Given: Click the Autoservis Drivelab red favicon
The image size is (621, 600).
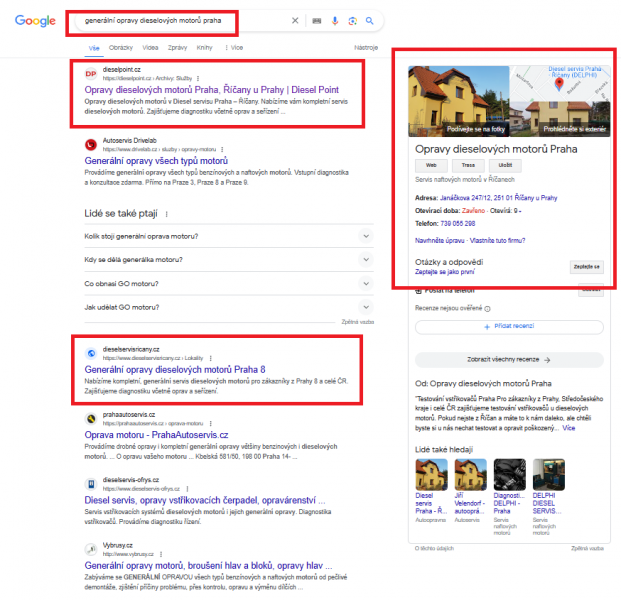Looking at the screenshot, I should click(x=91, y=145).
